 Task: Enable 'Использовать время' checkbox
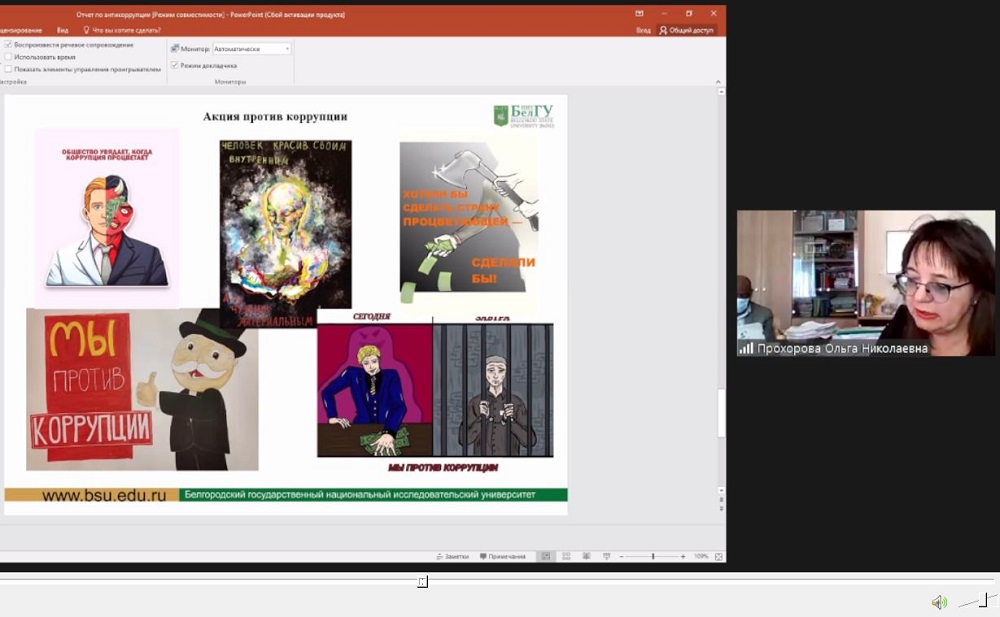click(x=9, y=57)
